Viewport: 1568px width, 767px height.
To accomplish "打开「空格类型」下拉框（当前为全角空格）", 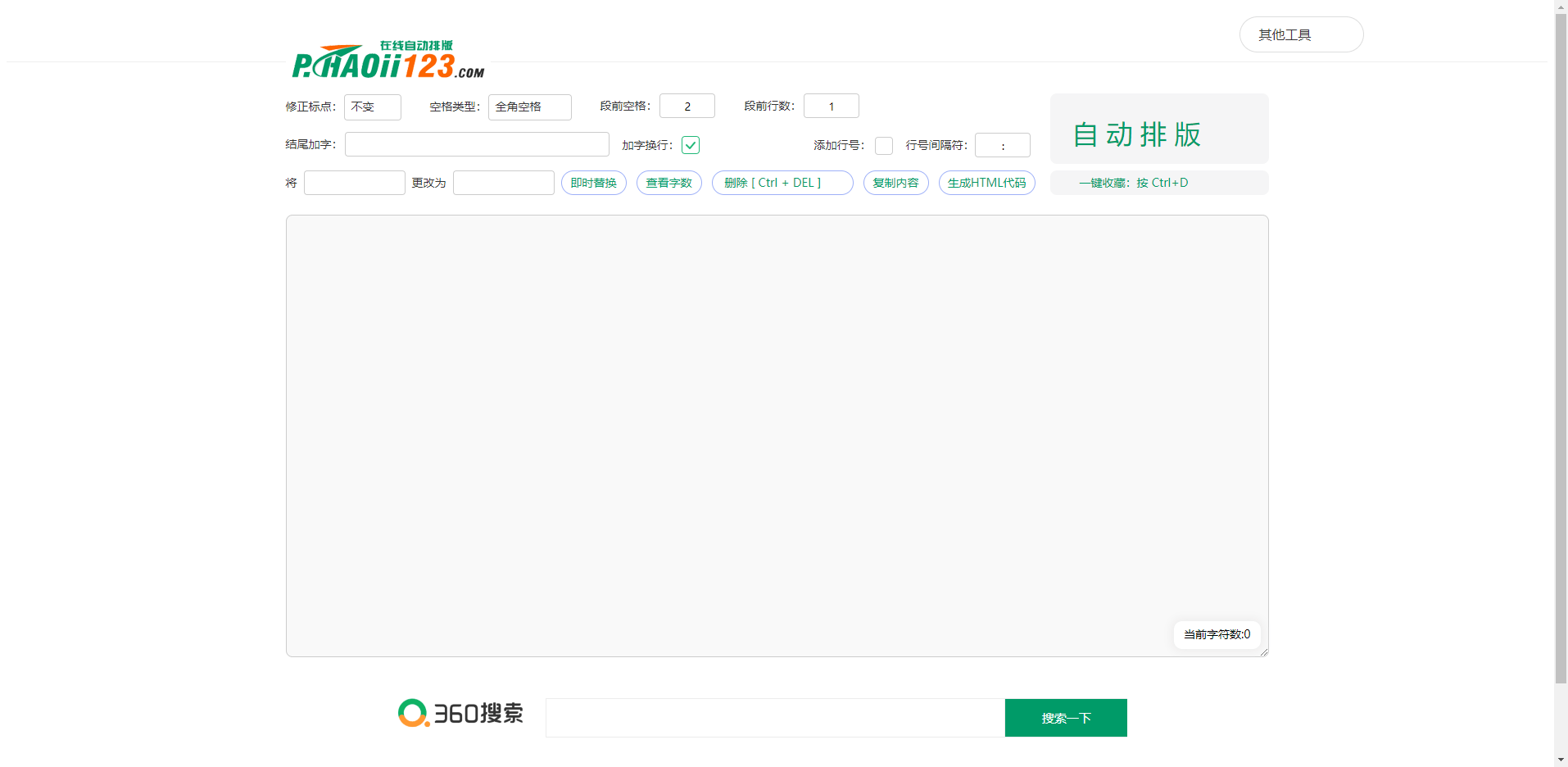I will coord(529,107).
